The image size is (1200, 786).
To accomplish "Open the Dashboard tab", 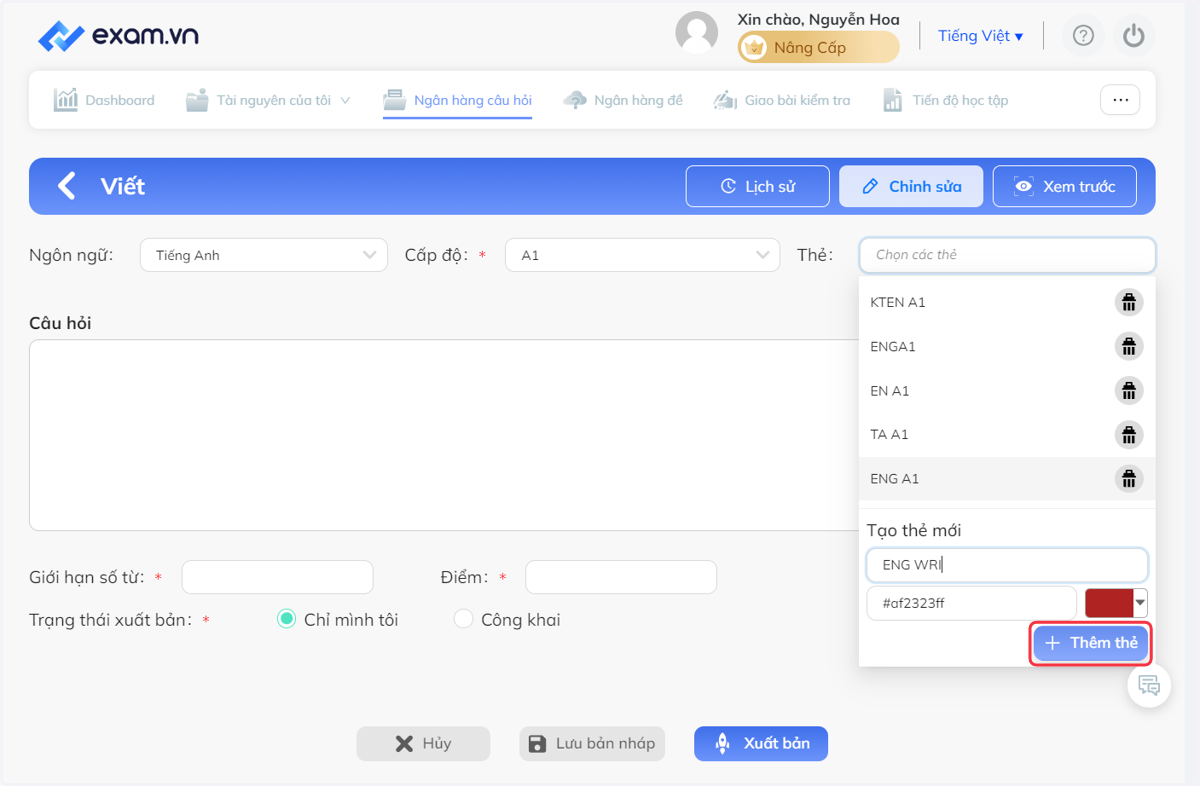I will coord(104,100).
